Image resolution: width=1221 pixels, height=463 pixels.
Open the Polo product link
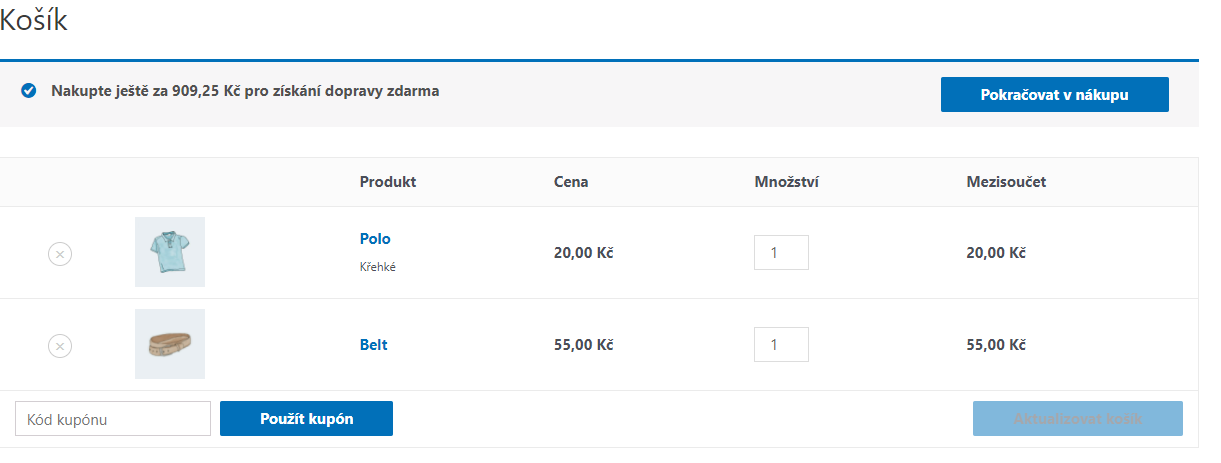click(x=375, y=239)
